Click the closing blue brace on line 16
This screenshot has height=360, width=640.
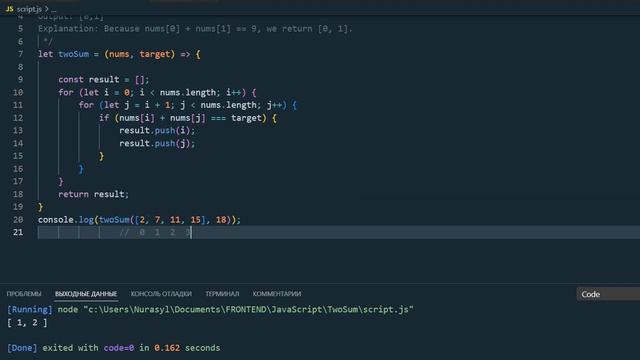point(81,169)
